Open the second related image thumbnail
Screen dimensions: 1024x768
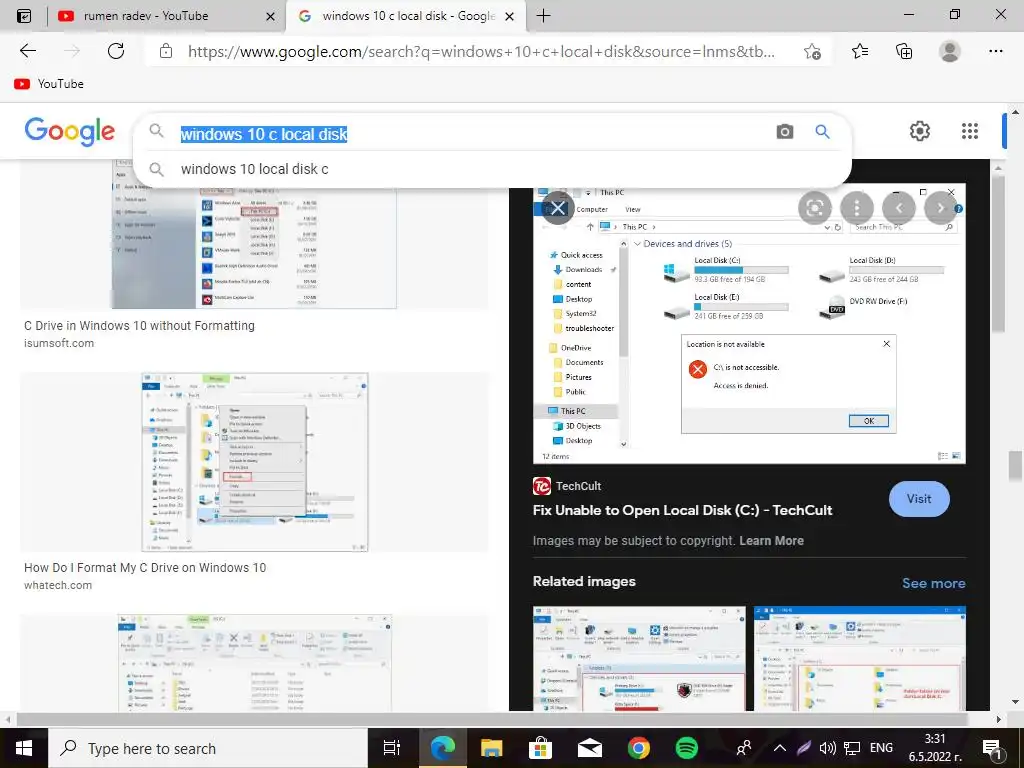(x=859, y=658)
